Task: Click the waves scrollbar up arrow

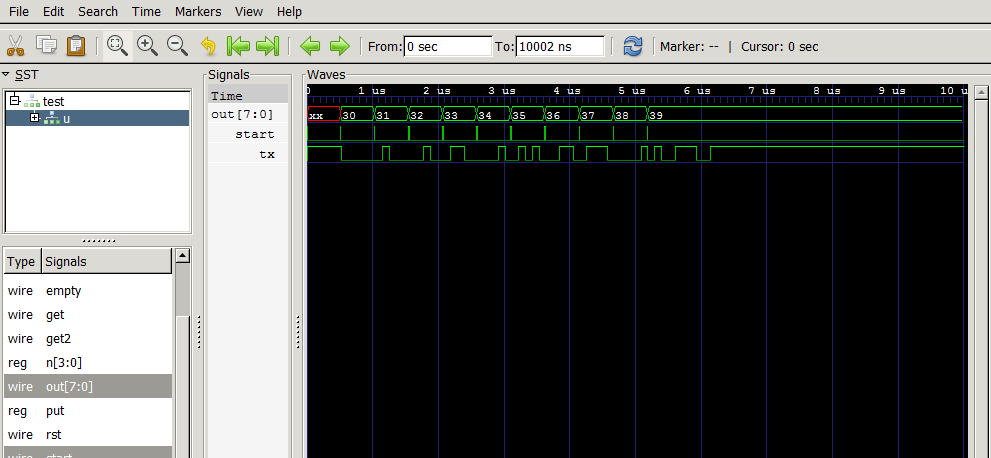Action: [981, 93]
